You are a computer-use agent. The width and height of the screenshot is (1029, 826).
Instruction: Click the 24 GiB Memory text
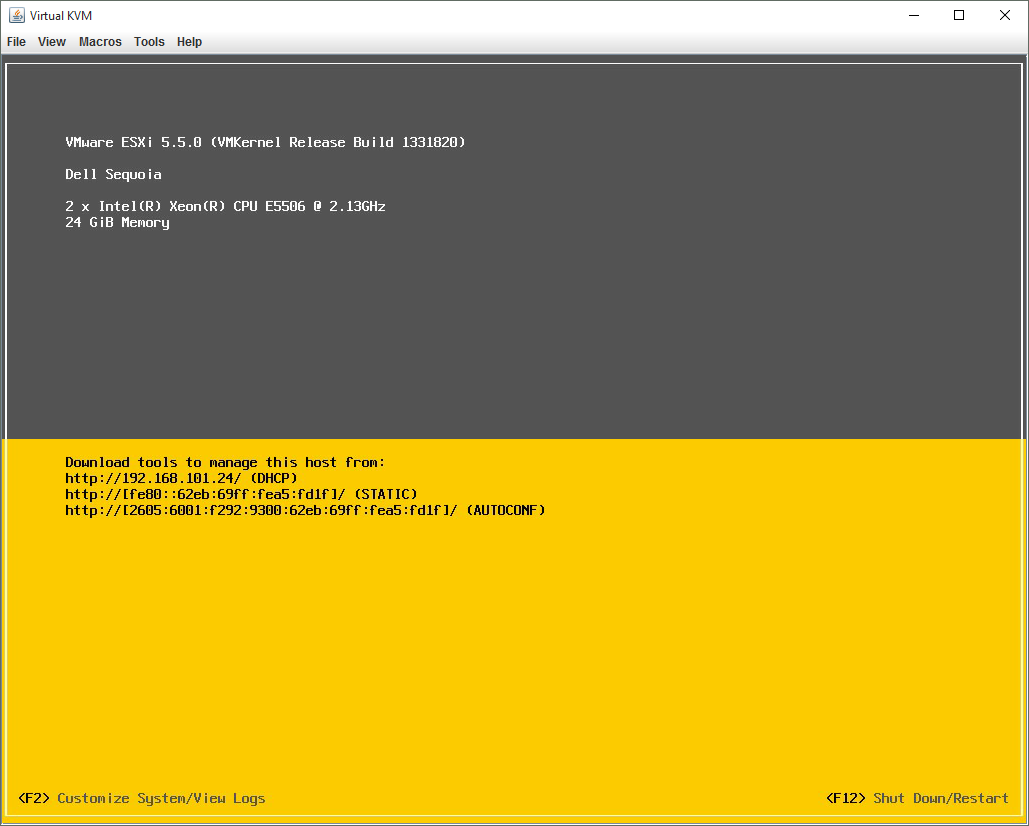tap(117, 222)
